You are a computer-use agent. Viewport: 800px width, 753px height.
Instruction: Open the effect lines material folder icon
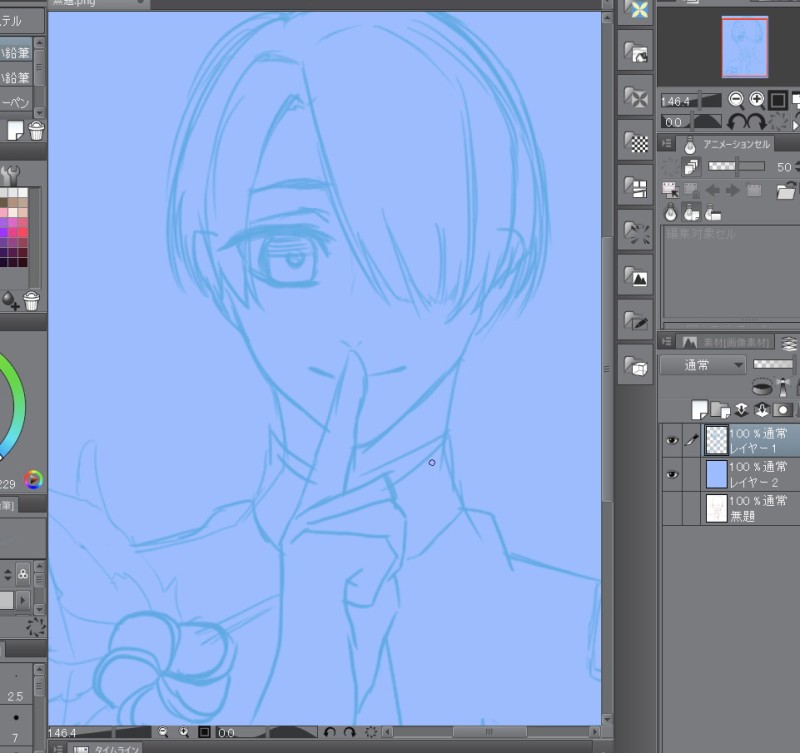tap(635, 231)
